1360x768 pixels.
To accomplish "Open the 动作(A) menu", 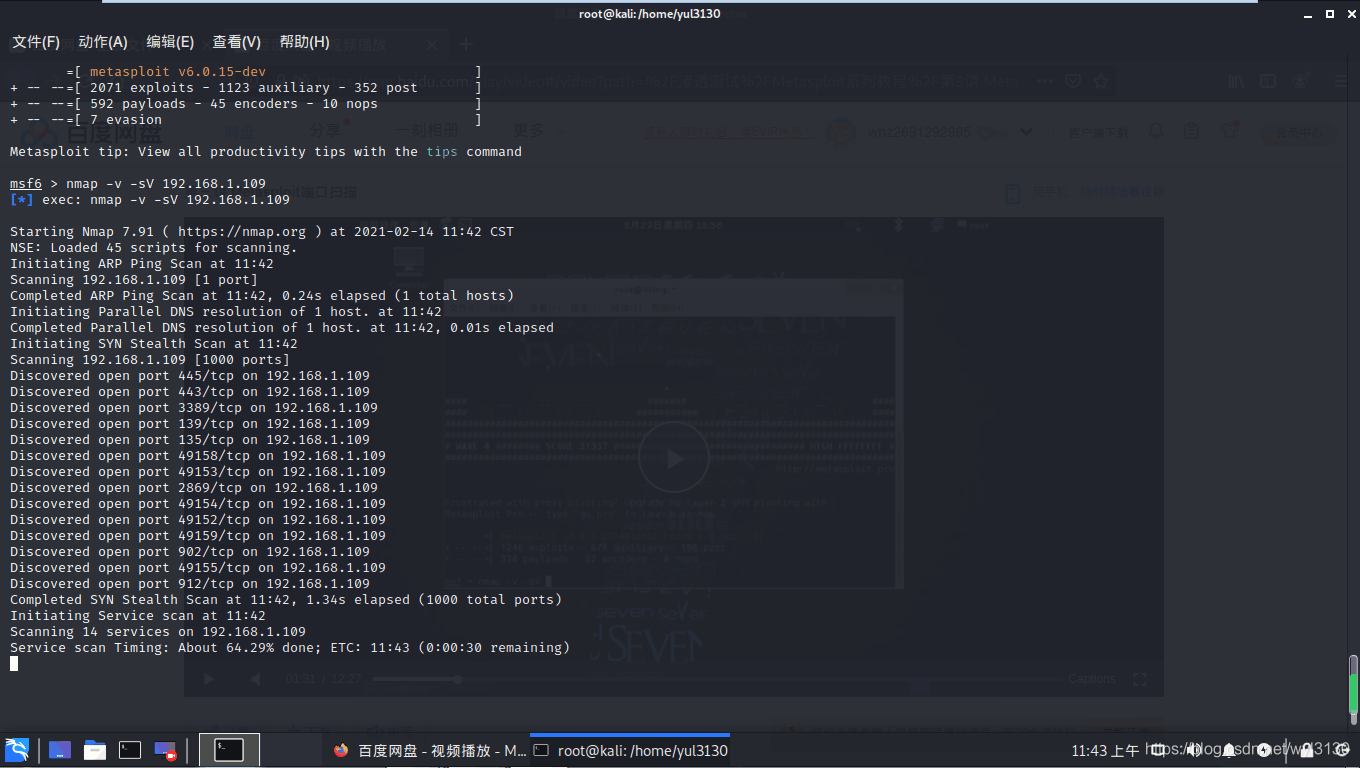I will (103, 42).
